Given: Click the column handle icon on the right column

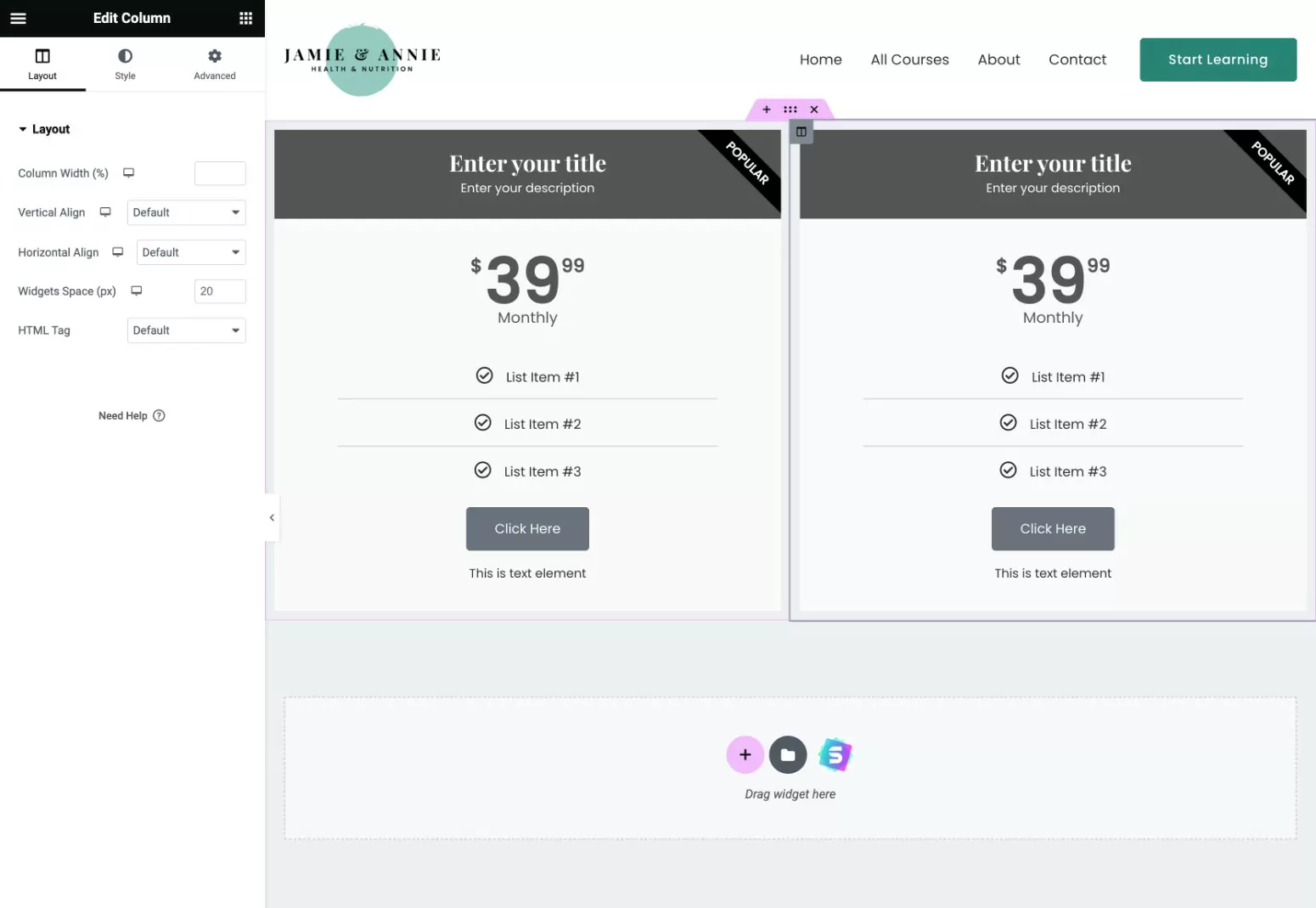Looking at the screenshot, I should click(801, 132).
